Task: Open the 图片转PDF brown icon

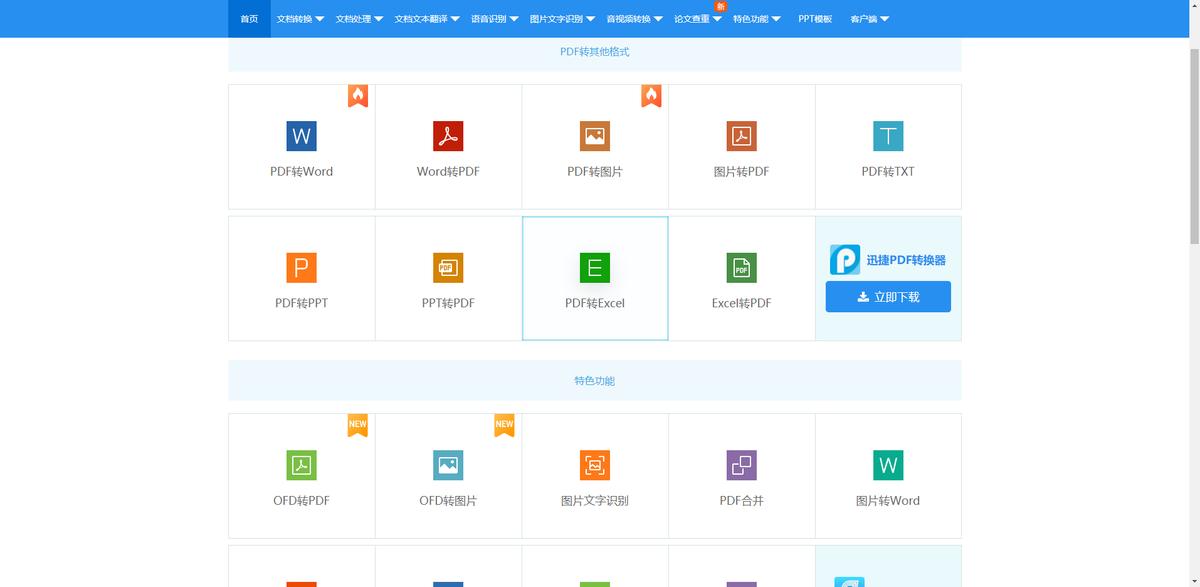Action: (x=741, y=136)
